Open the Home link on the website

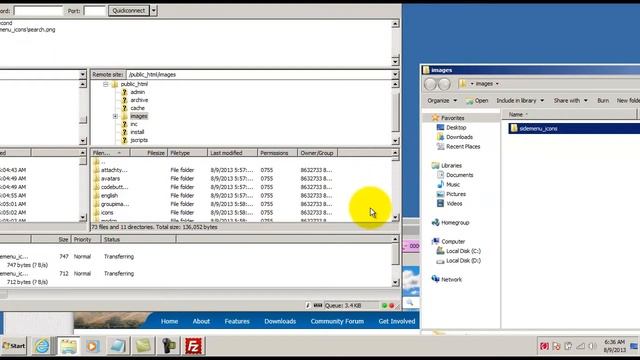[169, 321]
